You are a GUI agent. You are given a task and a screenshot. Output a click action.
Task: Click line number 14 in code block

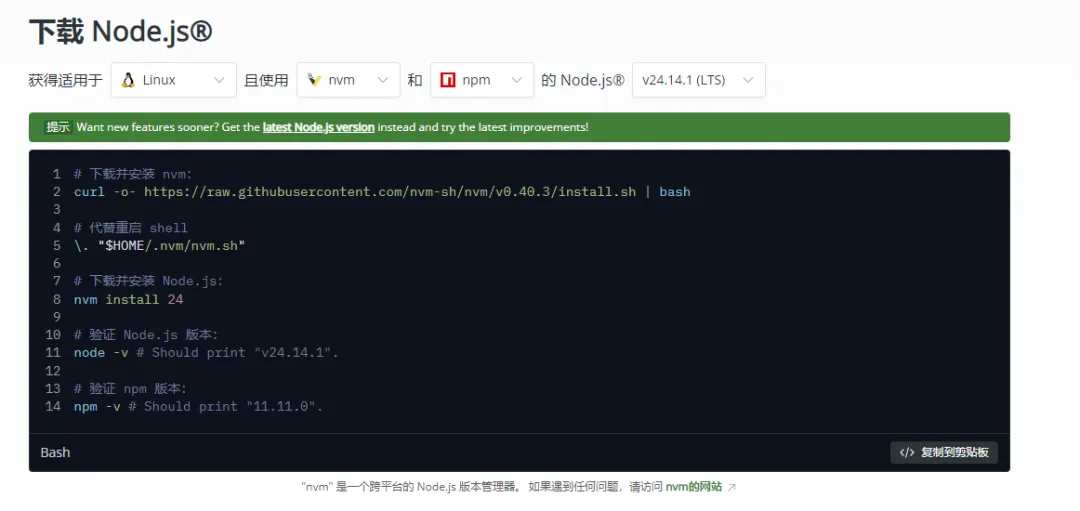tap(53, 406)
